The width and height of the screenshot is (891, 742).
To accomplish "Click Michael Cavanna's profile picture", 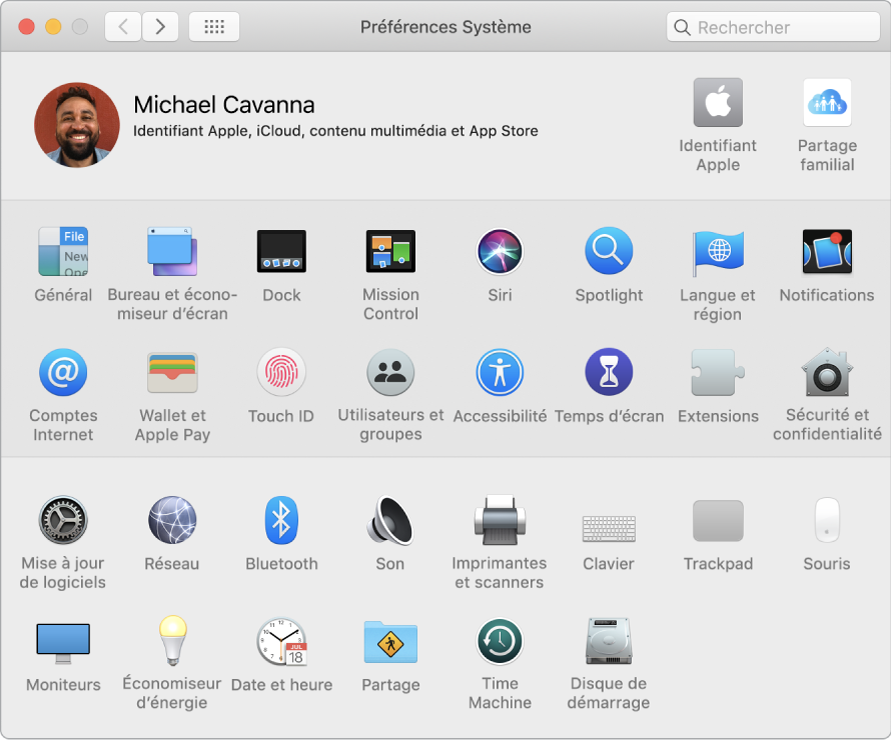I will tap(77, 124).
